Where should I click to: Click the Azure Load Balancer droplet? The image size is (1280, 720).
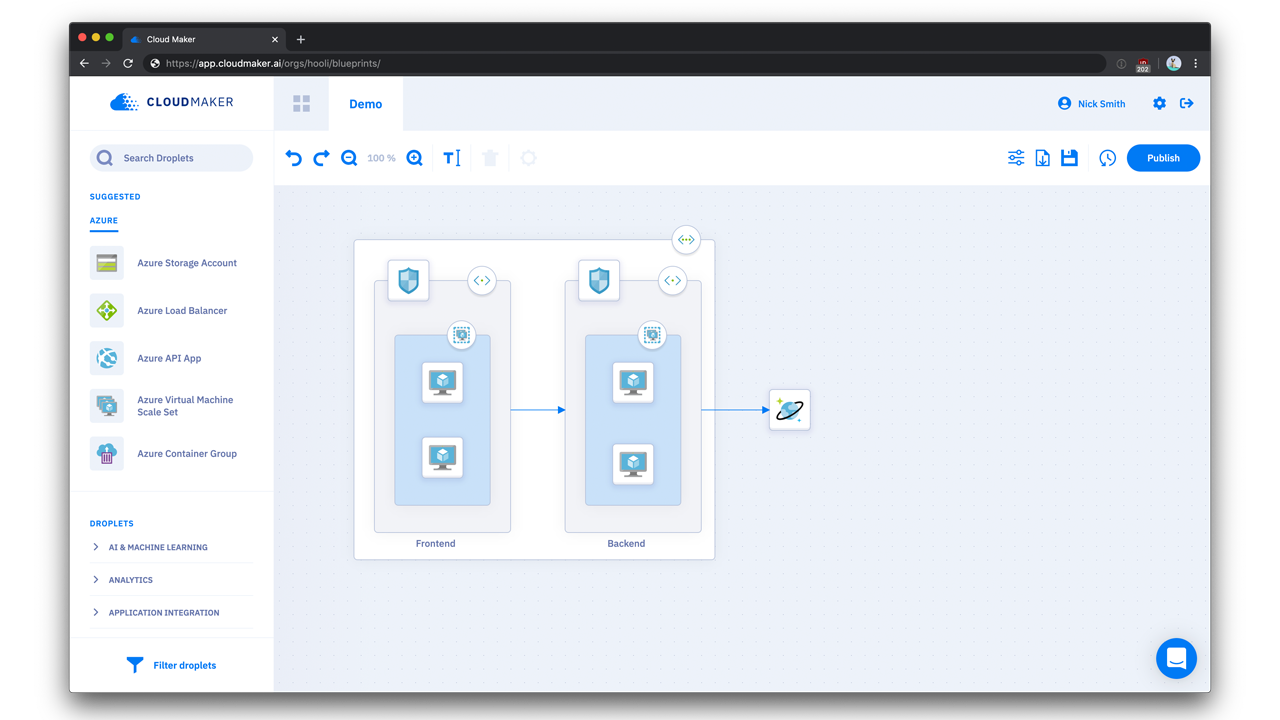171,311
